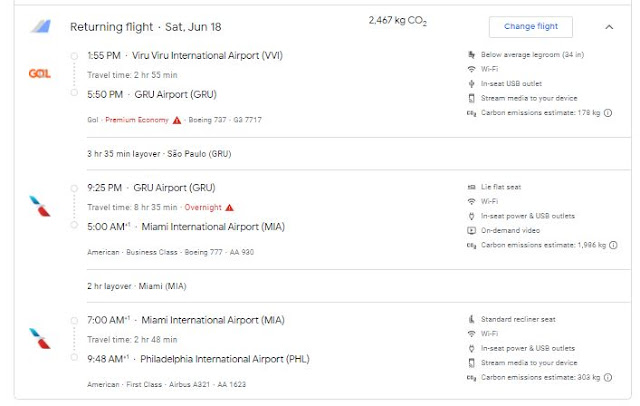Click the 2,467 kg CO2 total emissions text
Image resolution: width=640 pixels, height=406 pixels.
(x=396, y=20)
